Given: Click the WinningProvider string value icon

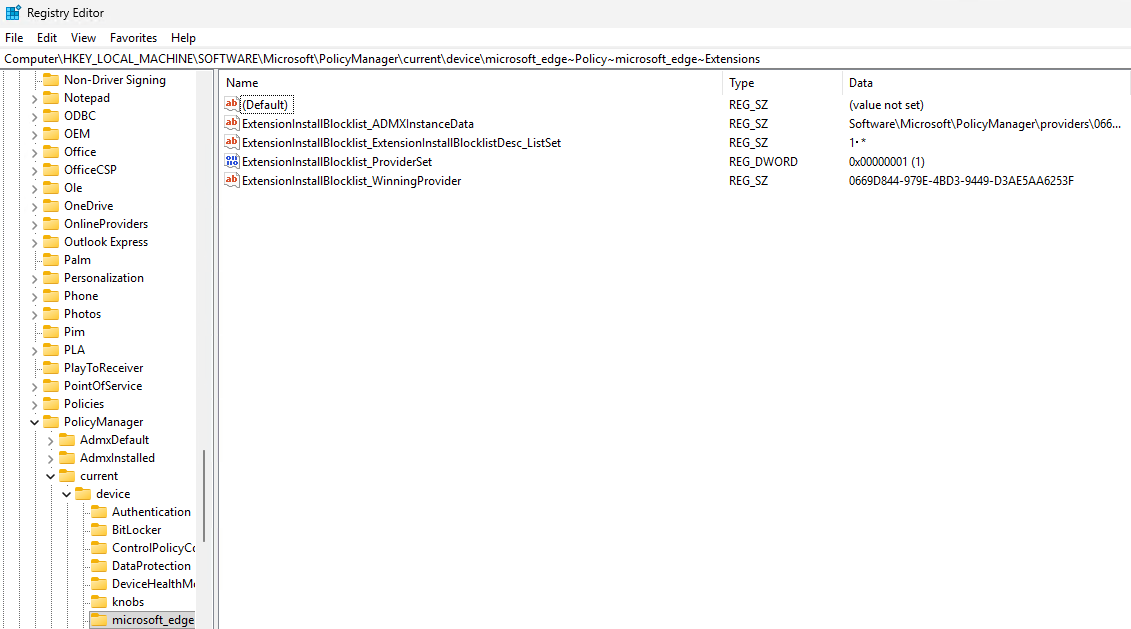Looking at the screenshot, I should [232, 180].
